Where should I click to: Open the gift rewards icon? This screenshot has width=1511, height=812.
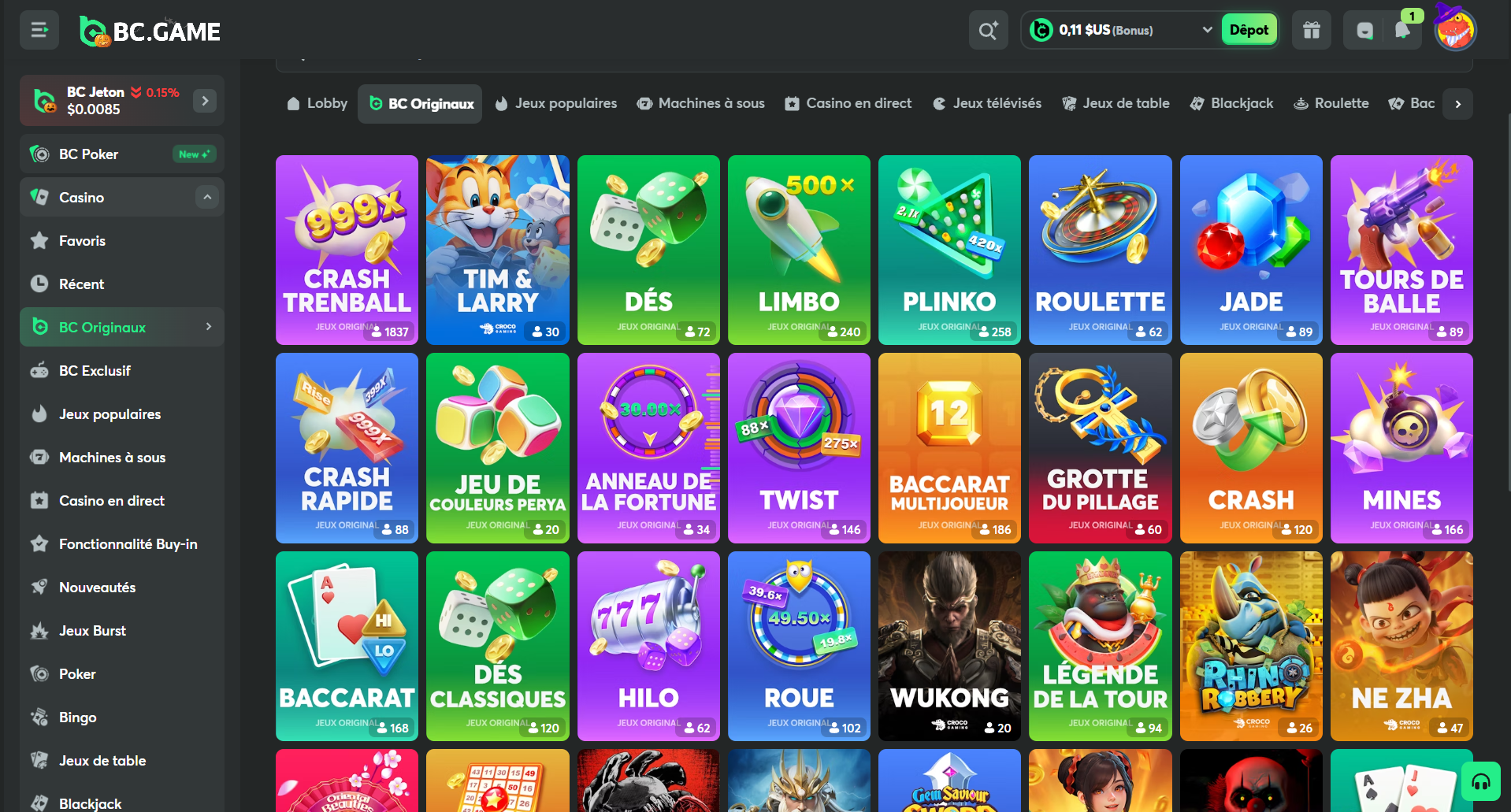[x=1311, y=31]
